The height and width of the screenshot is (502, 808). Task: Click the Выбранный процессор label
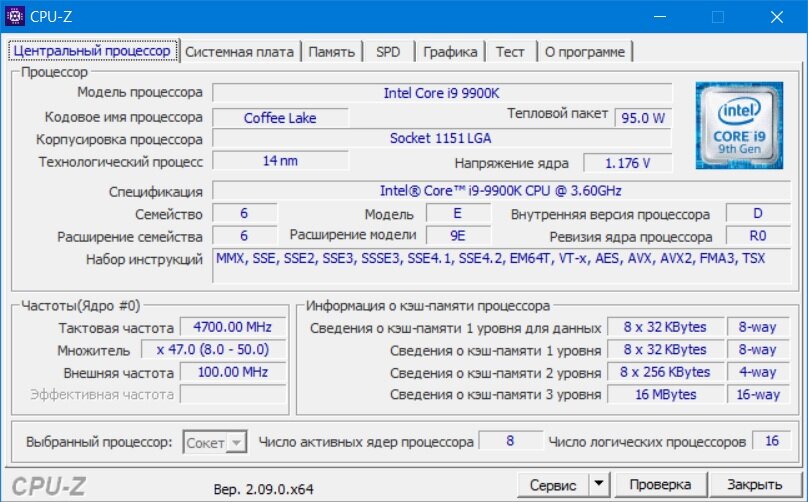[99, 442]
